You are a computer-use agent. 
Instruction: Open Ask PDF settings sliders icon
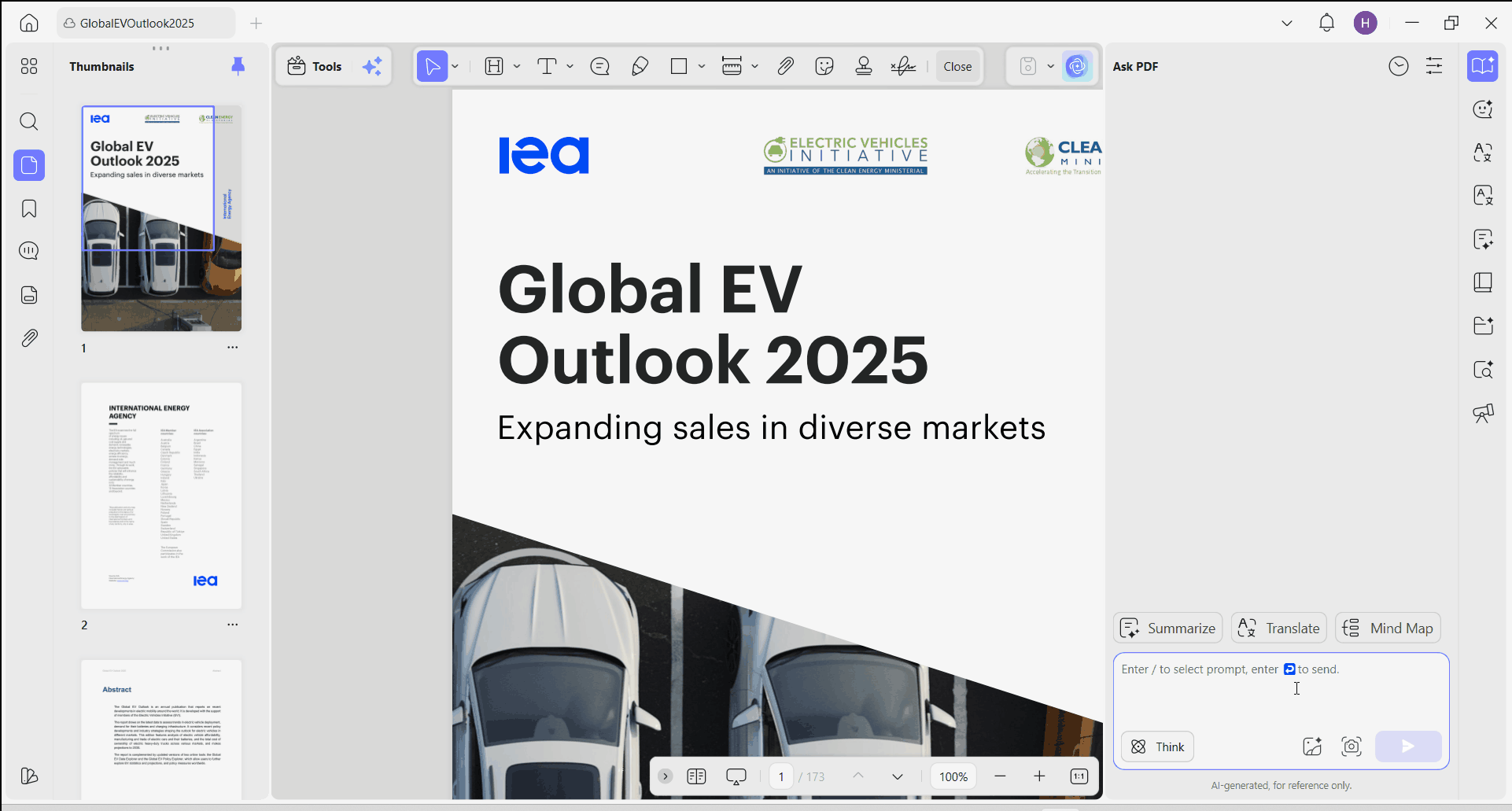pos(1434,66)
